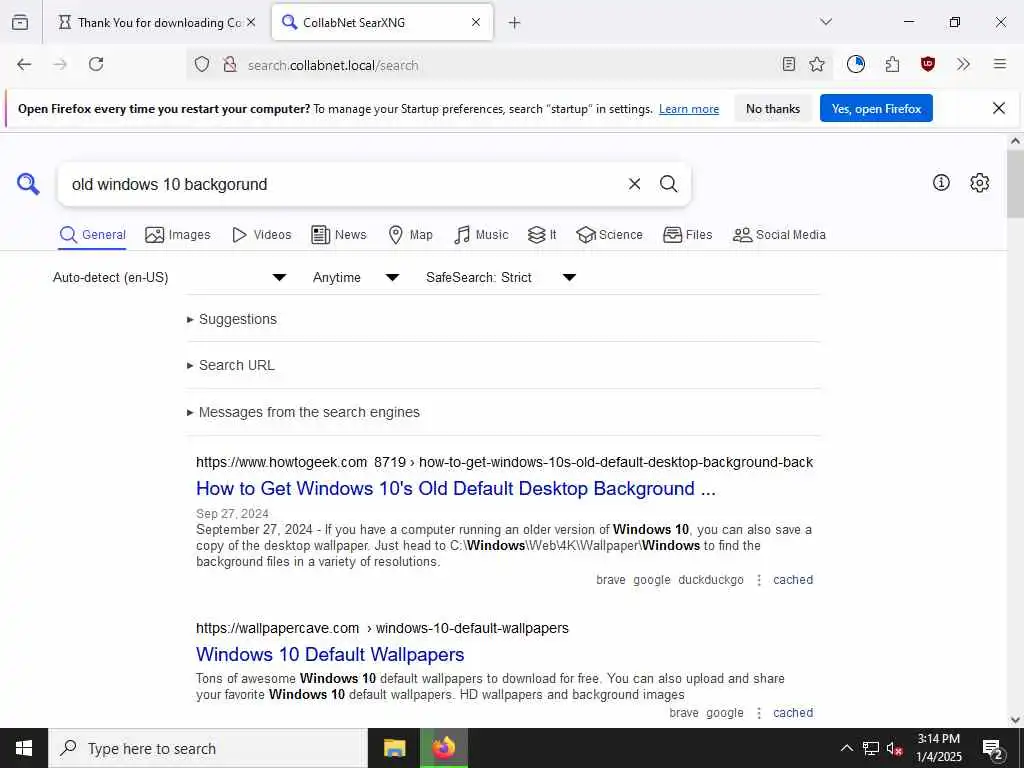Image resolution: width=1024 pixels, height=768 pixels.
Task: Click the Type here to search box
Action: (x=208, y=748)
